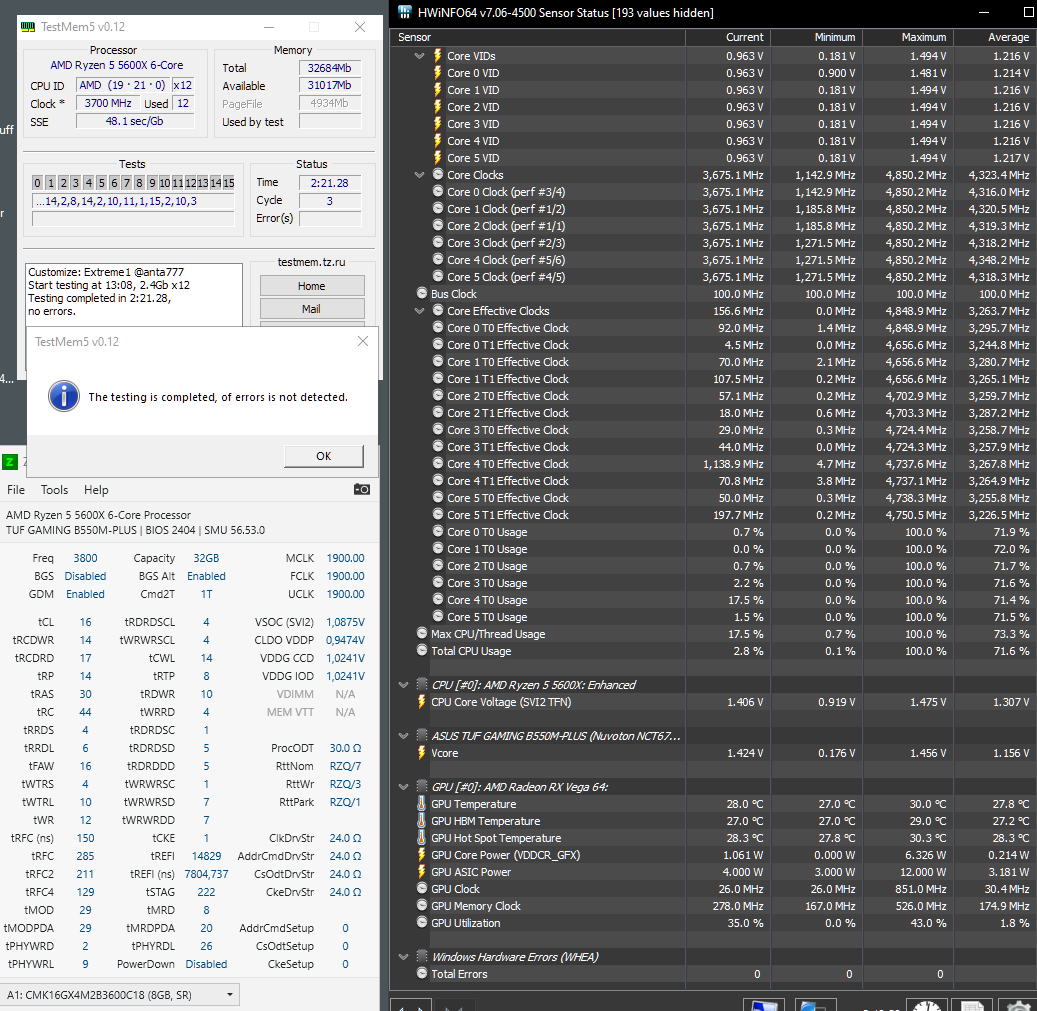Open the Tools menu in ZenTimings
The image size is (1037, 1011).
54,490
